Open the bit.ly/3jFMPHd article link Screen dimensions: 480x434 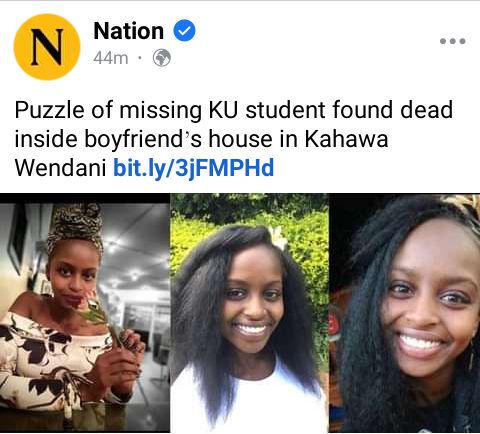click(x=194, y=168)
